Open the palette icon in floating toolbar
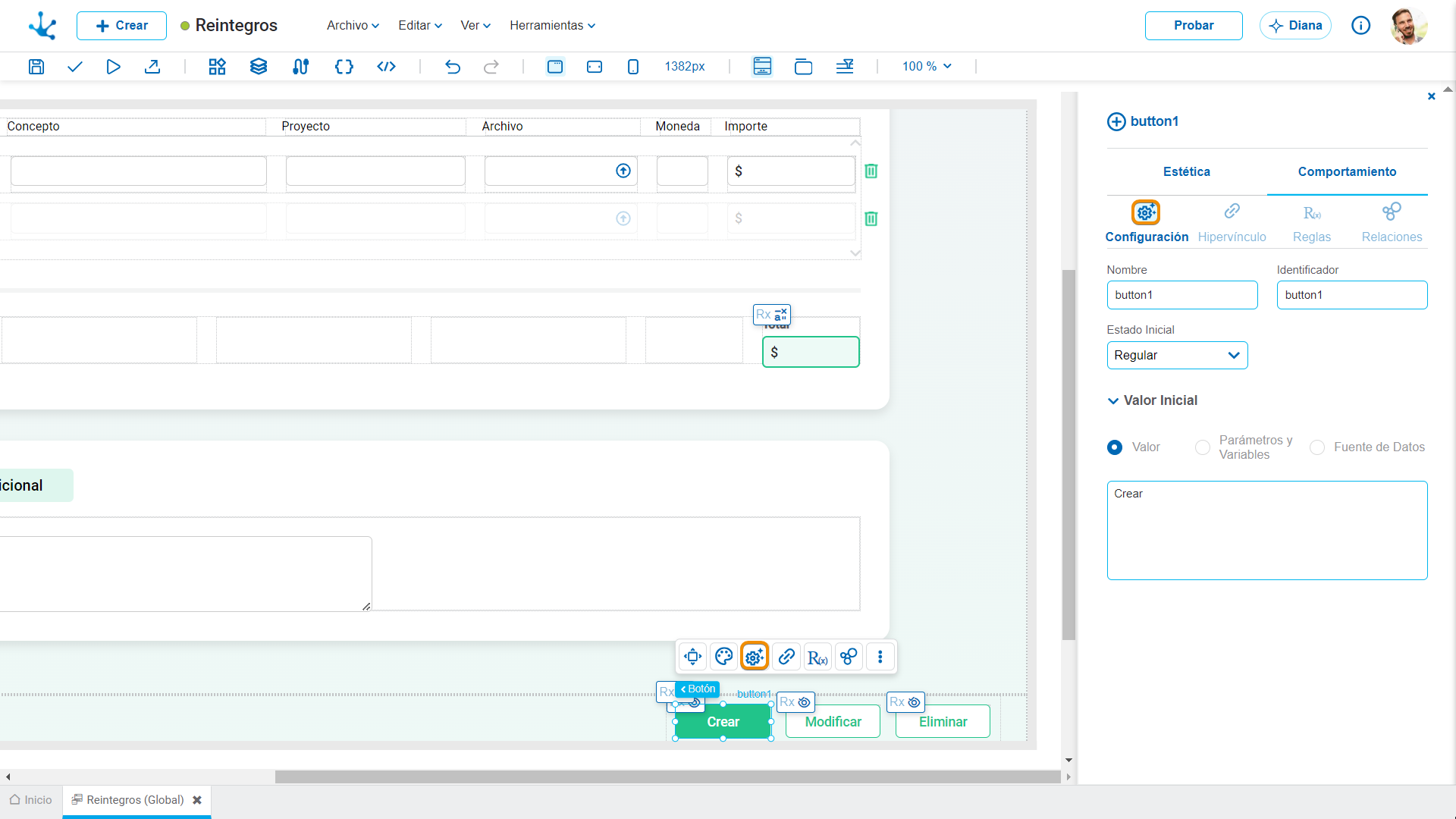This screenshot has height=819, width=1456. (x=724, y=657)
